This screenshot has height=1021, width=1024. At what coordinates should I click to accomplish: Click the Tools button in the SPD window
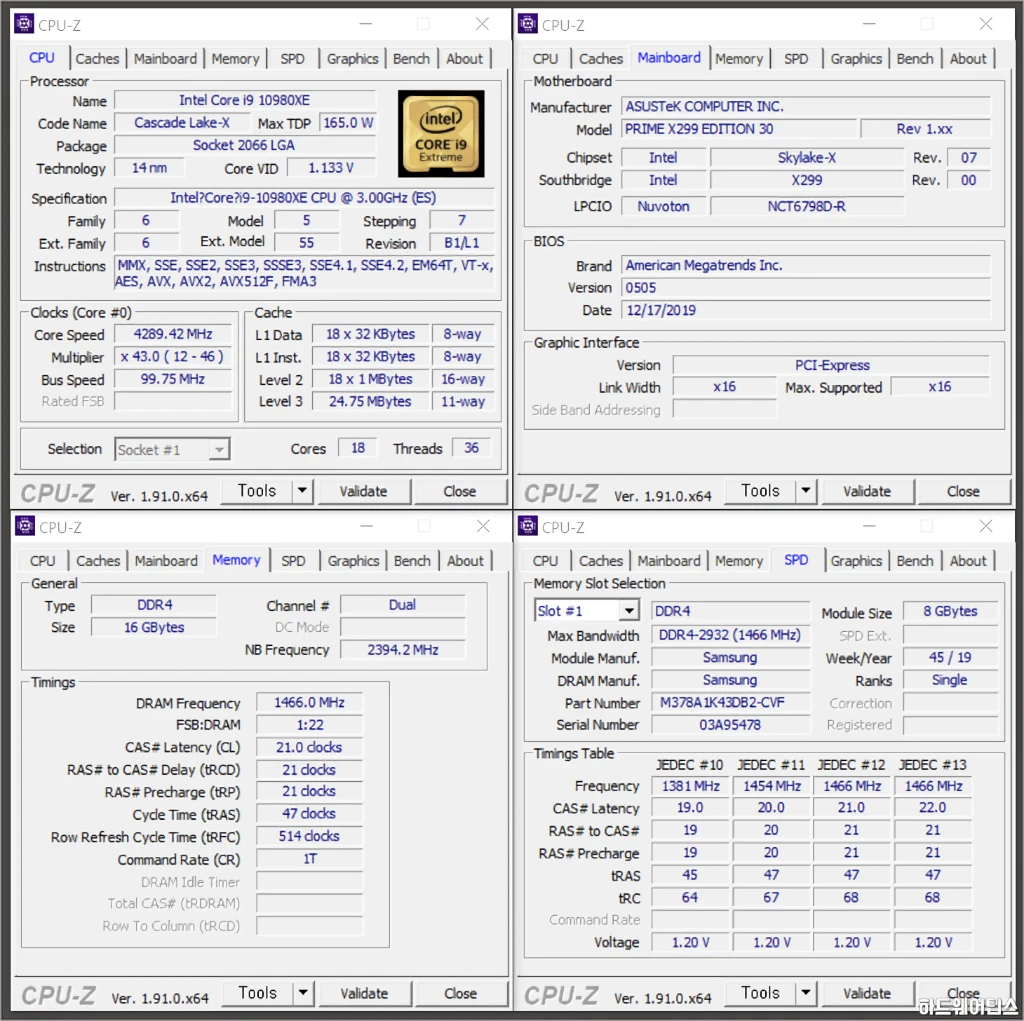tap(760, 993)
